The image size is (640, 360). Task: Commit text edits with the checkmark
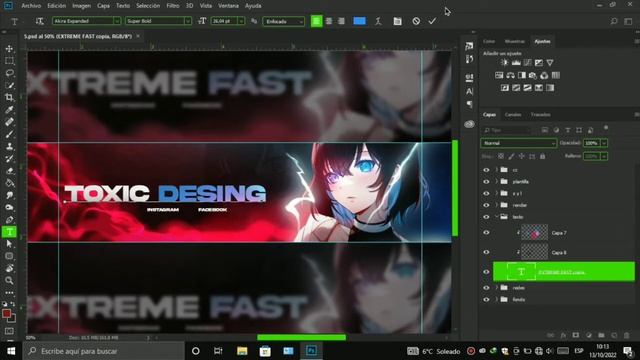click(432, 21)
